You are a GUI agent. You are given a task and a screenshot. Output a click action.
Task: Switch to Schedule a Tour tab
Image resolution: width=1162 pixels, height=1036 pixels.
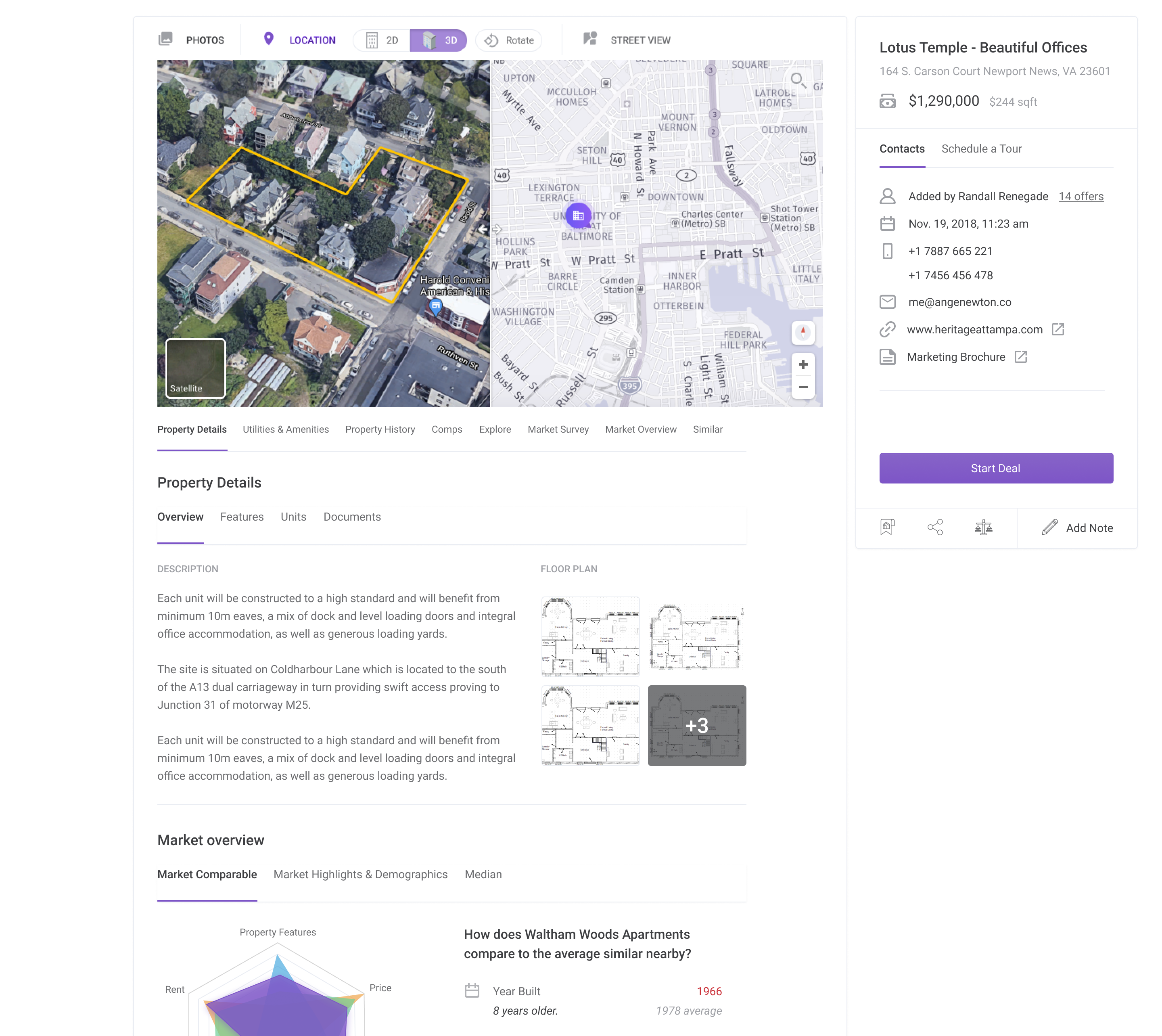(981, 149)
